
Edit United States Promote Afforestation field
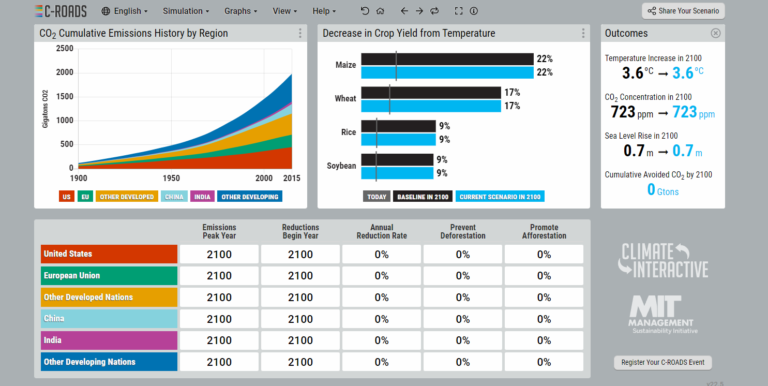tap(544, 254)
